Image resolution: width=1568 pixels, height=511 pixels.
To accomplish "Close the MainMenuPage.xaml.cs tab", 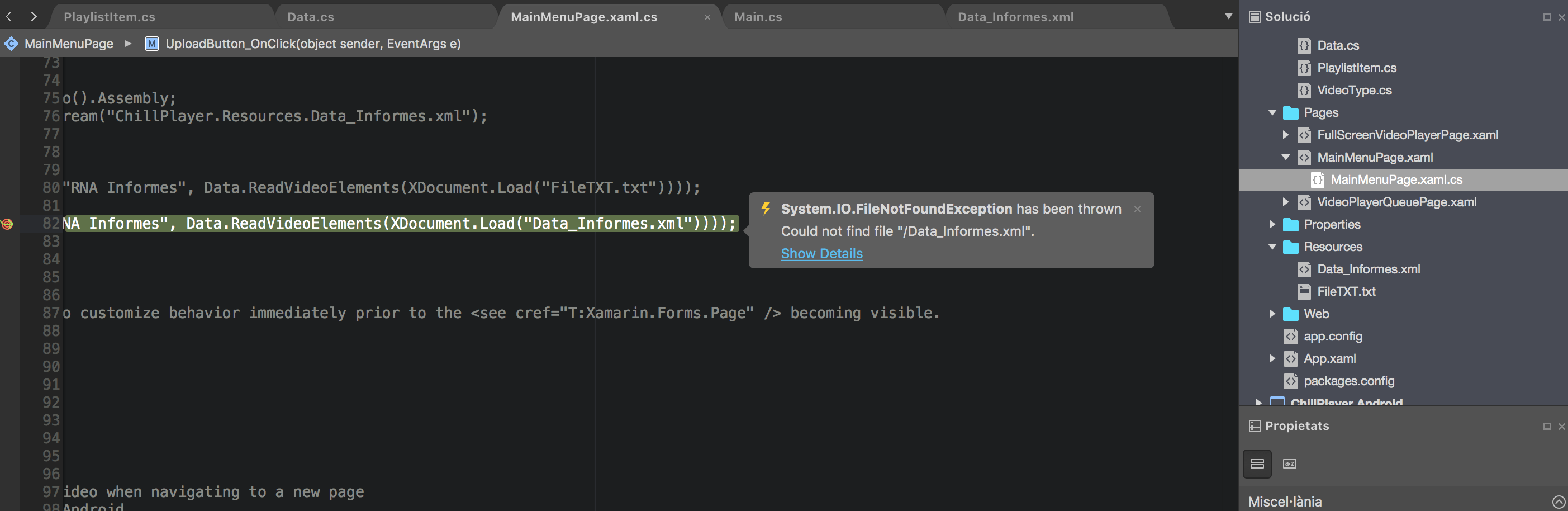I will (707, 18).
